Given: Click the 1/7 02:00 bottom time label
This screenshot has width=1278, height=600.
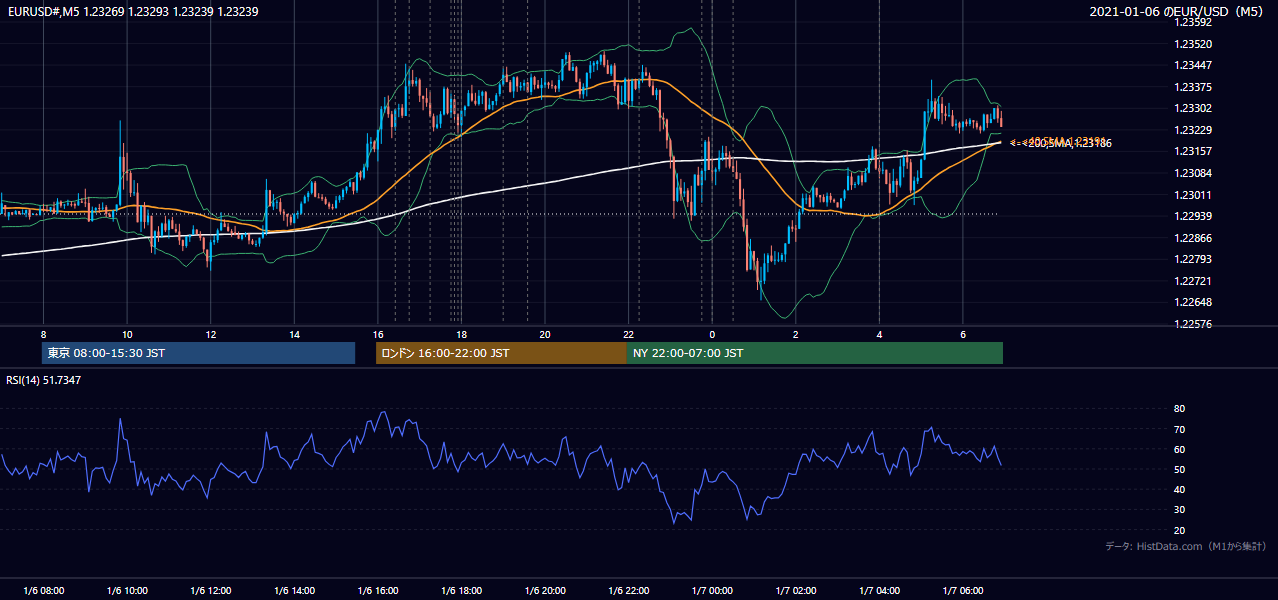Looking at the screenshot, I should tap(795, 590).
